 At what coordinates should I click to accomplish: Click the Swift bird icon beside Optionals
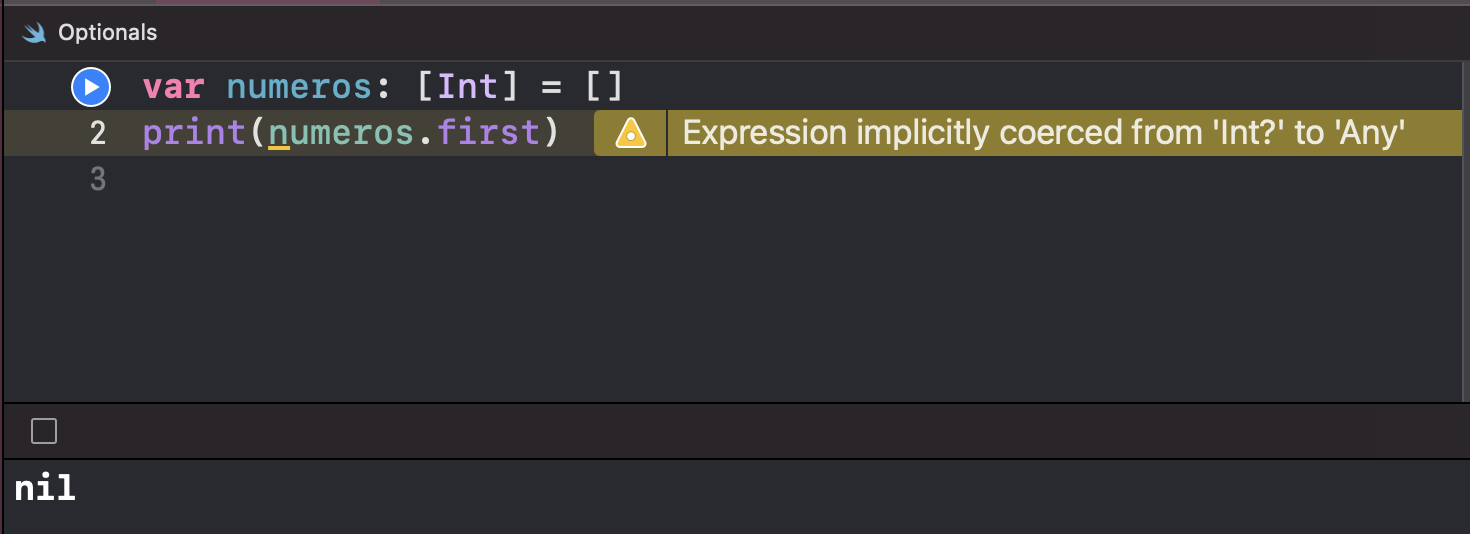click(x=35, y=33)
